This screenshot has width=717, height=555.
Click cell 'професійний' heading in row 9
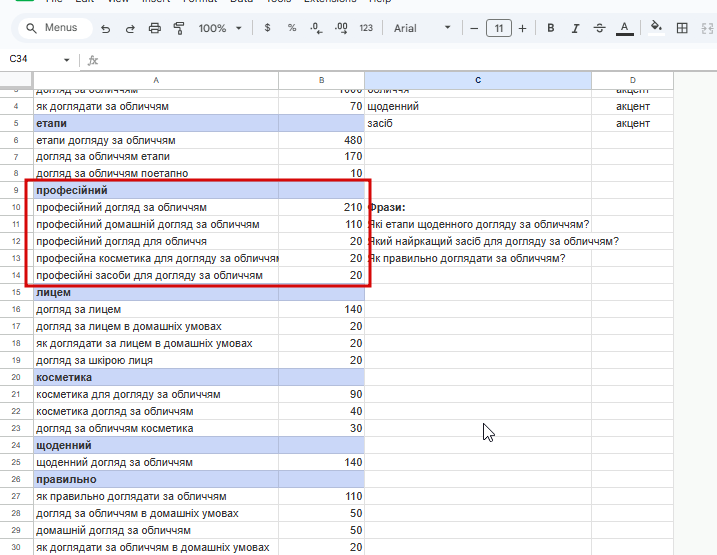156,190
